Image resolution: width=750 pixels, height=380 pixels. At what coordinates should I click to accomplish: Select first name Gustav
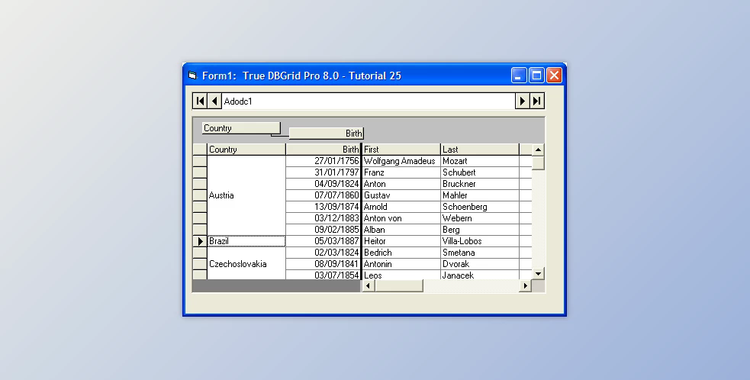(401, 196)
